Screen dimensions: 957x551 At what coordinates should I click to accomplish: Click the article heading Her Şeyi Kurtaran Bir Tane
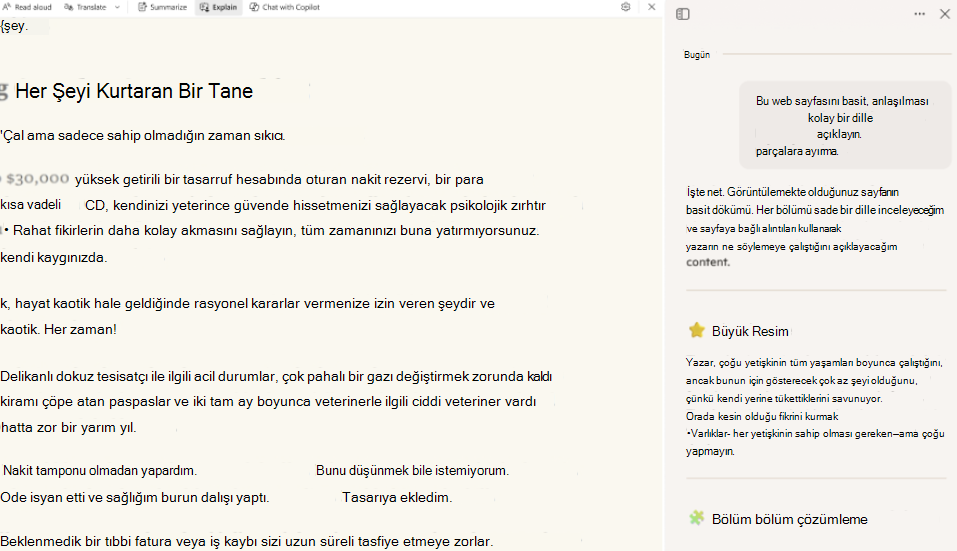tap(134, 91)
